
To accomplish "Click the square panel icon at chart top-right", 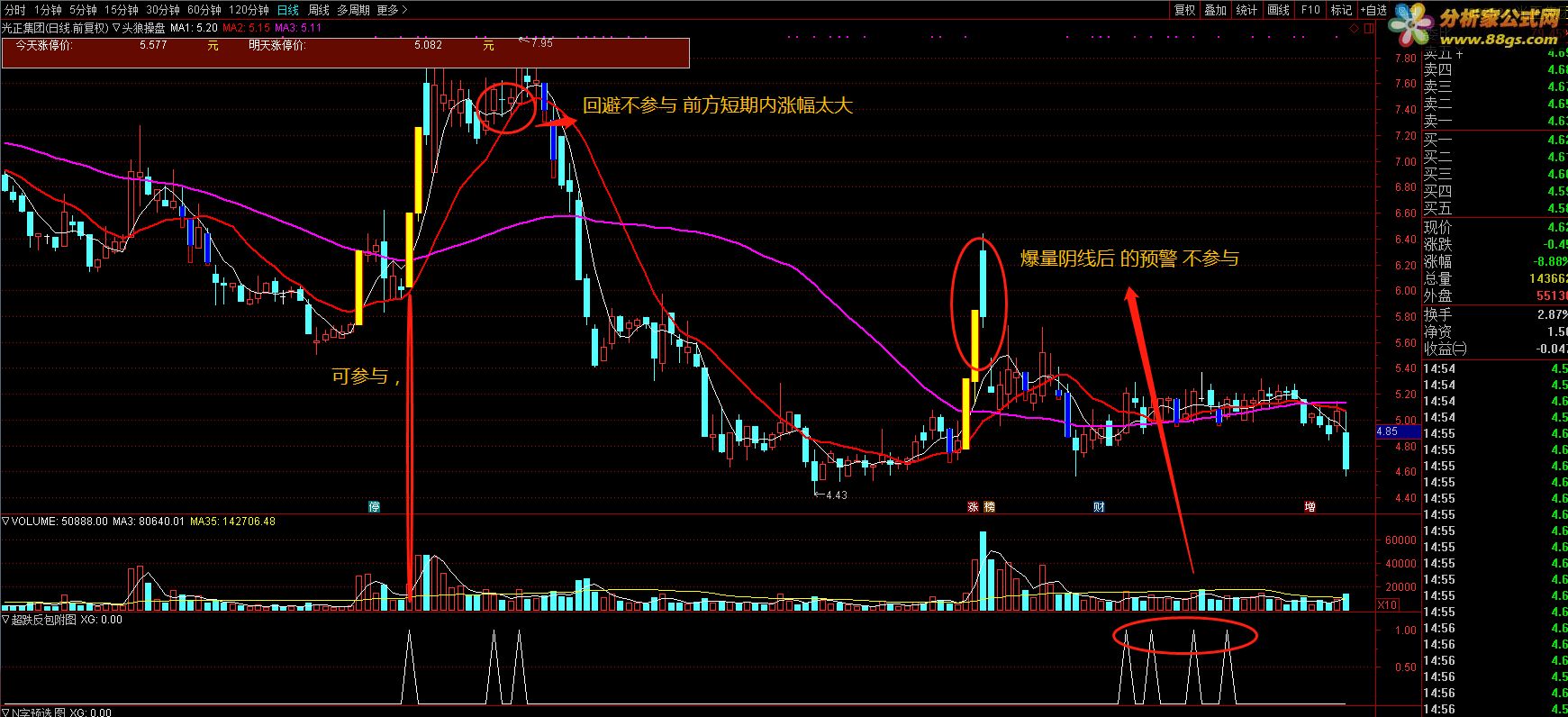I will (x=1371, y=29).
